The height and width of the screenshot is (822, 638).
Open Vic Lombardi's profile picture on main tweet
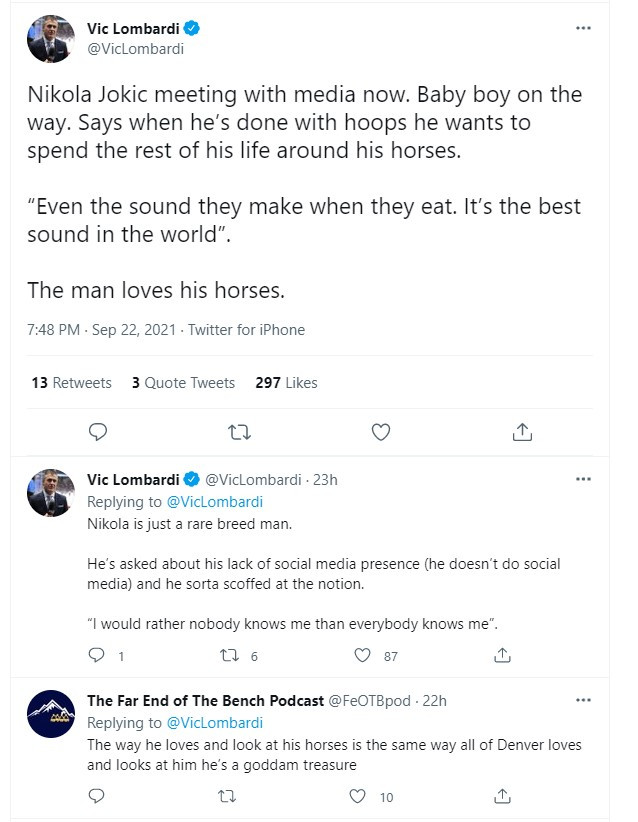pyautogui.click(x=50, y=39)
